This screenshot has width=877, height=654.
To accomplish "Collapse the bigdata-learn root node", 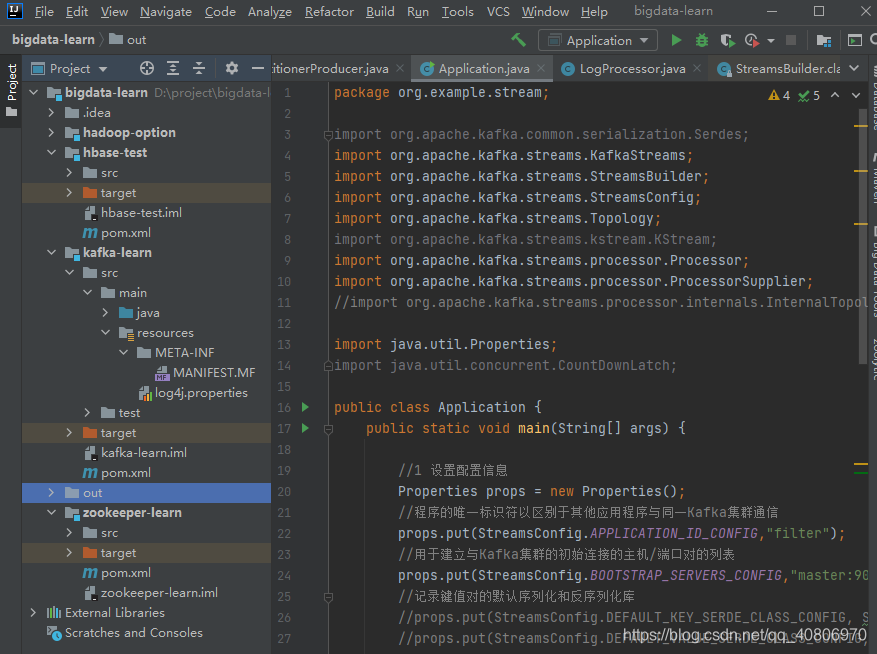I will point(34,92).
